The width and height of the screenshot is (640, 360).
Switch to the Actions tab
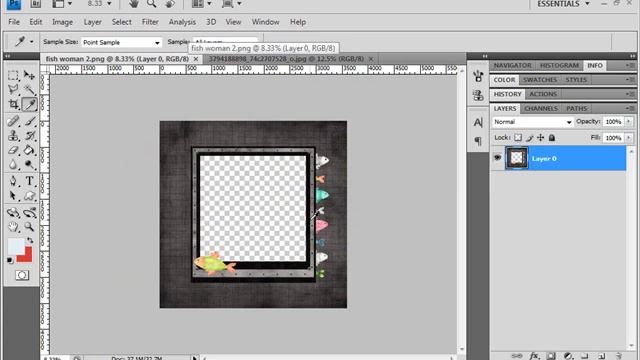click(x=543, y=94)
